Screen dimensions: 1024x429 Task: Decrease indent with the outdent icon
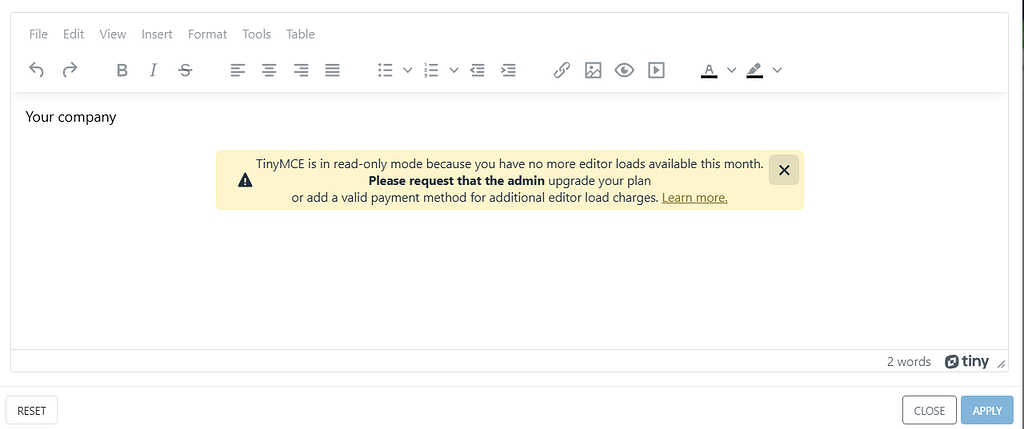click(x=477, y=70)
